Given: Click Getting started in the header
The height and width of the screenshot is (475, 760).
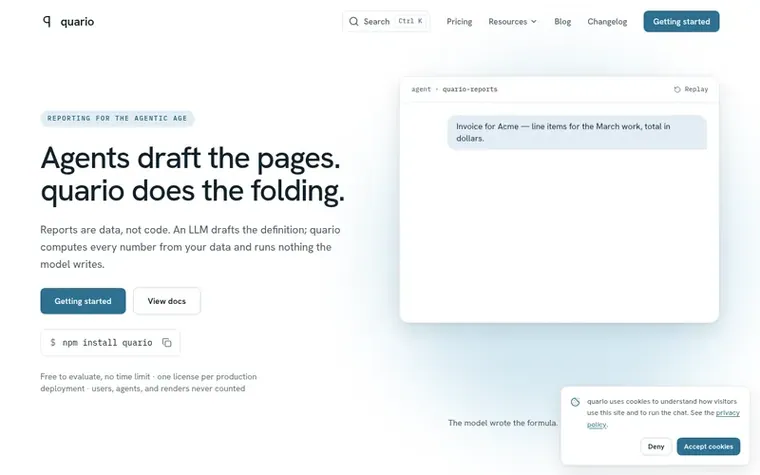Looking at the screenshot, I should point(681,21).
